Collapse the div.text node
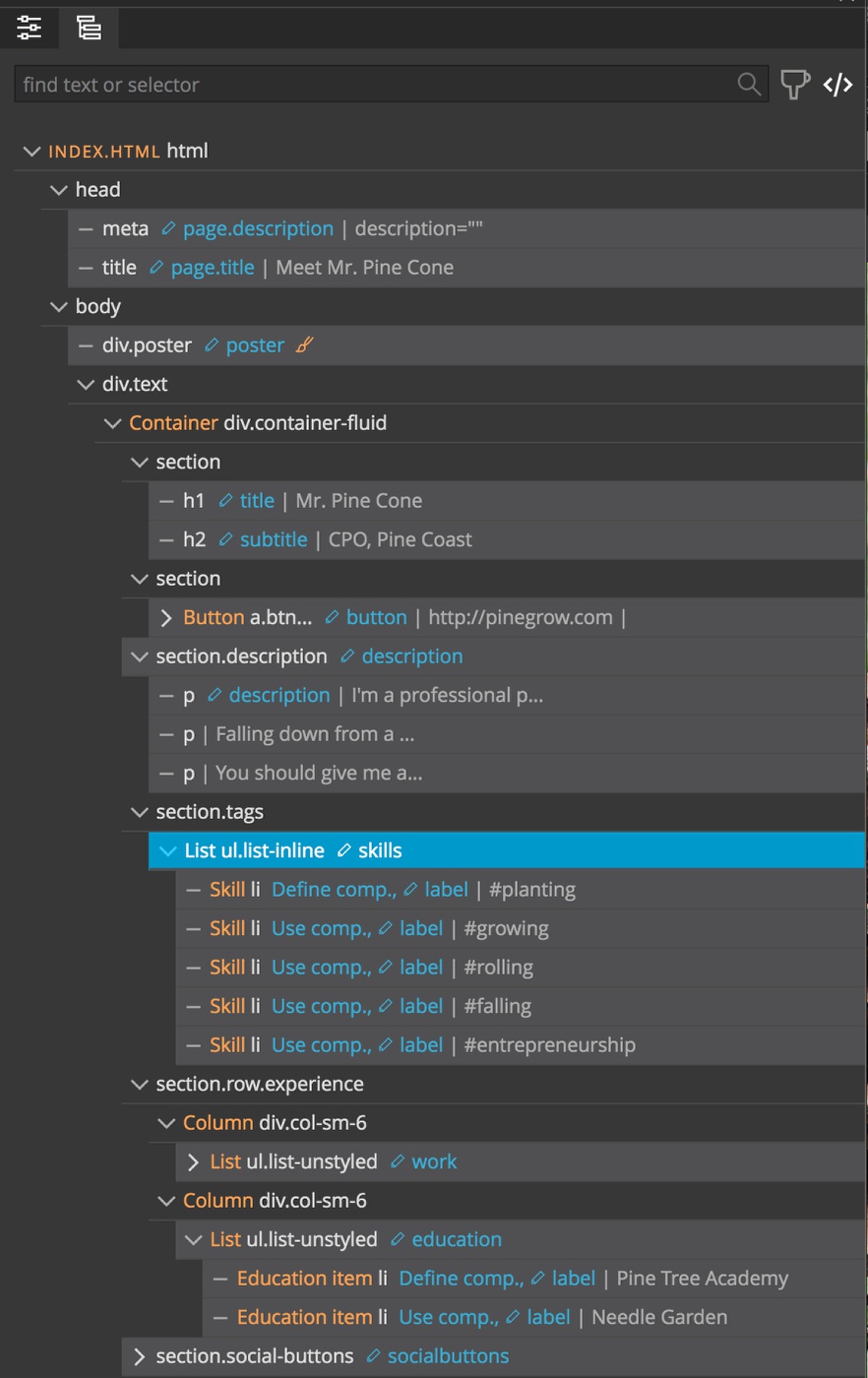The width and height of the screenshot is (868, 1378). point(86,385)
